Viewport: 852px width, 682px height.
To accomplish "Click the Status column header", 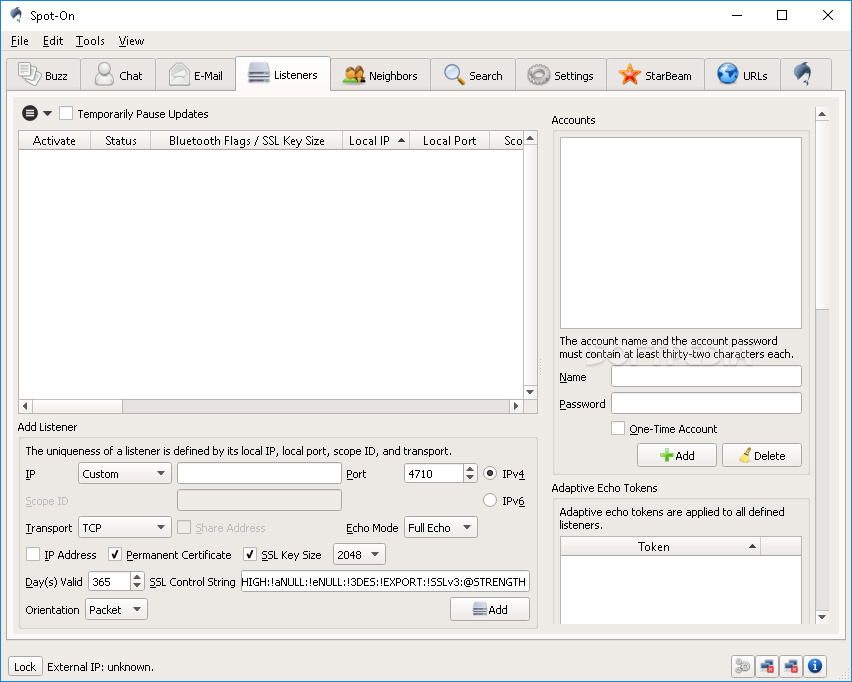I will 121,140.
